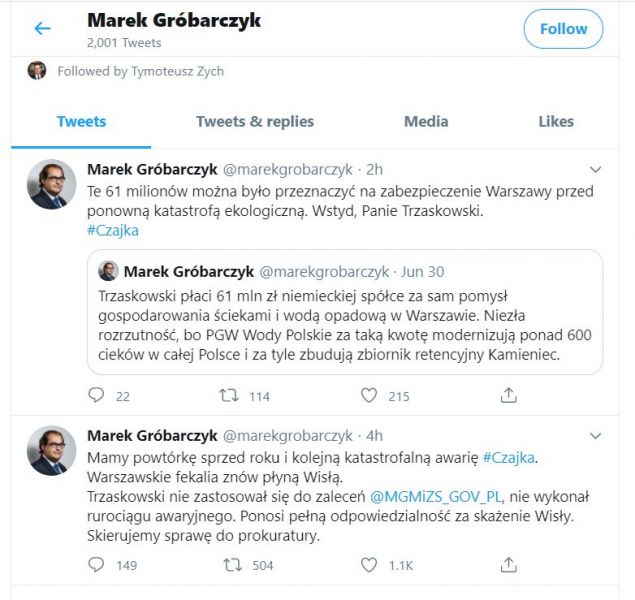Switch to the Tweets & replies tab

[x=255, y=122]
